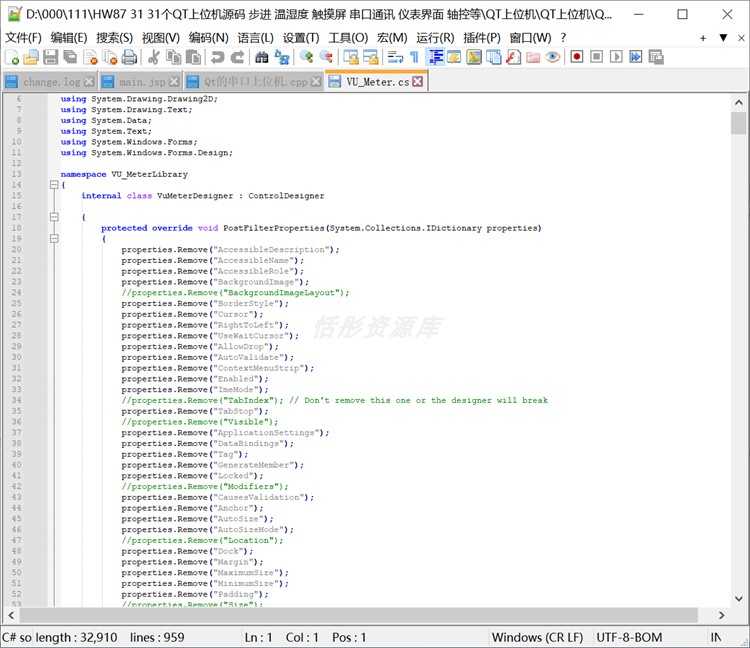Open the 宏(M) menu
750x648 pixels.
click(x=392, y=37)
